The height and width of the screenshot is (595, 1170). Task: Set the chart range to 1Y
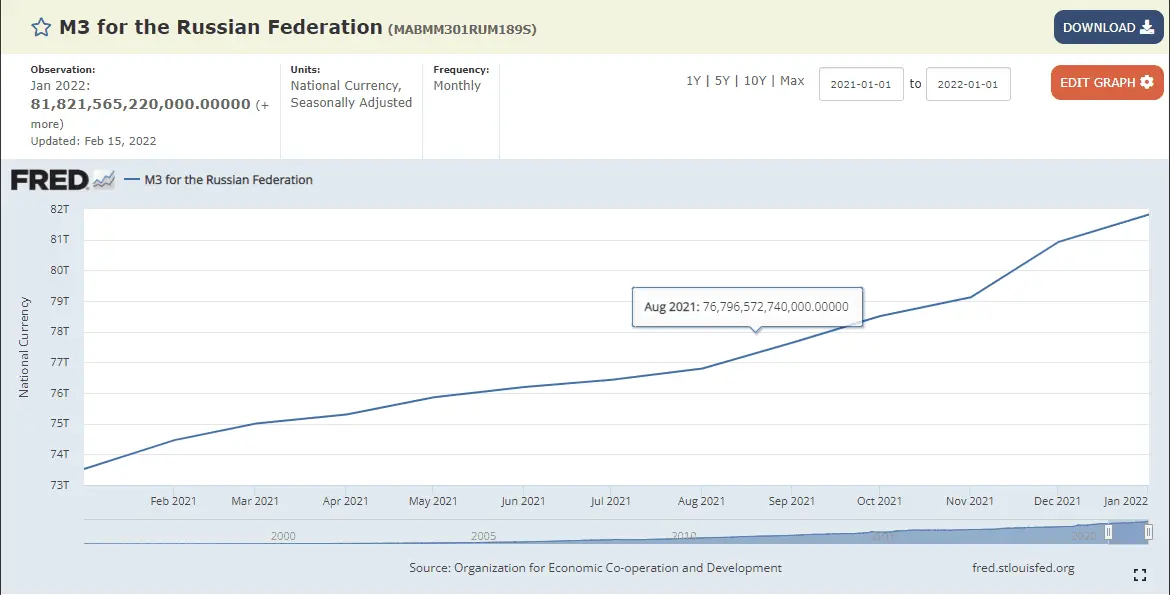point(693,81)
